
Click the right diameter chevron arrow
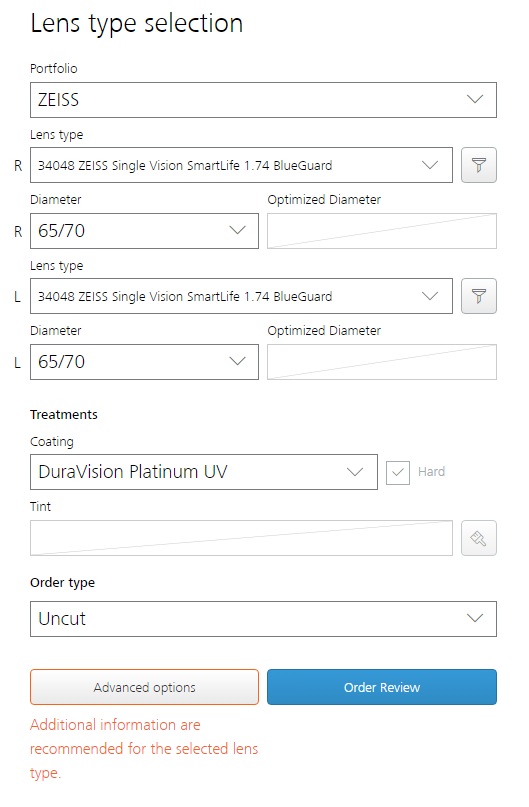tap(237, 230)
